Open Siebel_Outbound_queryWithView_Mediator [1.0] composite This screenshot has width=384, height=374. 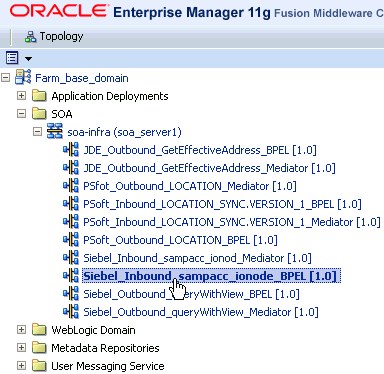point(201,312)
